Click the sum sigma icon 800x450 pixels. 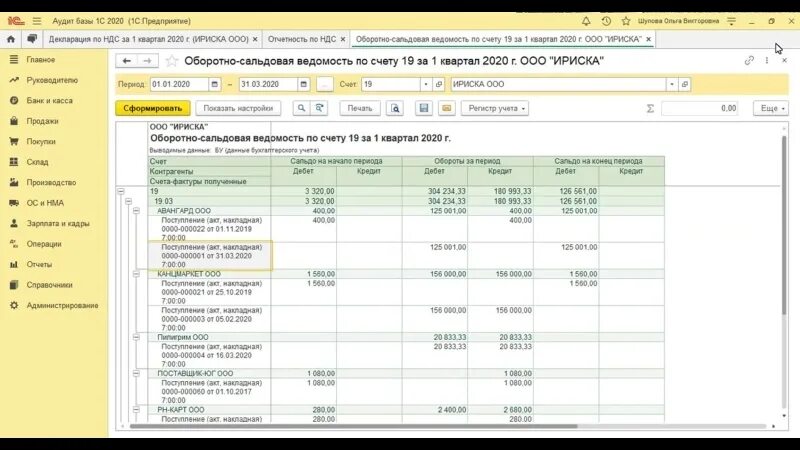650,108
